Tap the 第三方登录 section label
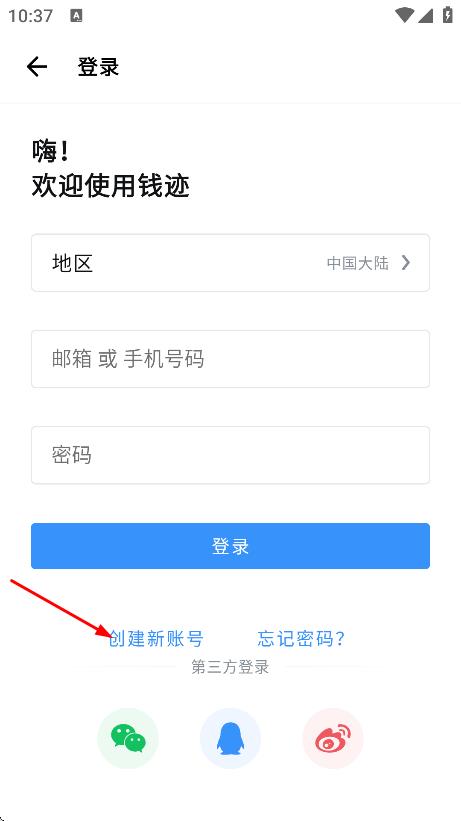 coord(230,667)
